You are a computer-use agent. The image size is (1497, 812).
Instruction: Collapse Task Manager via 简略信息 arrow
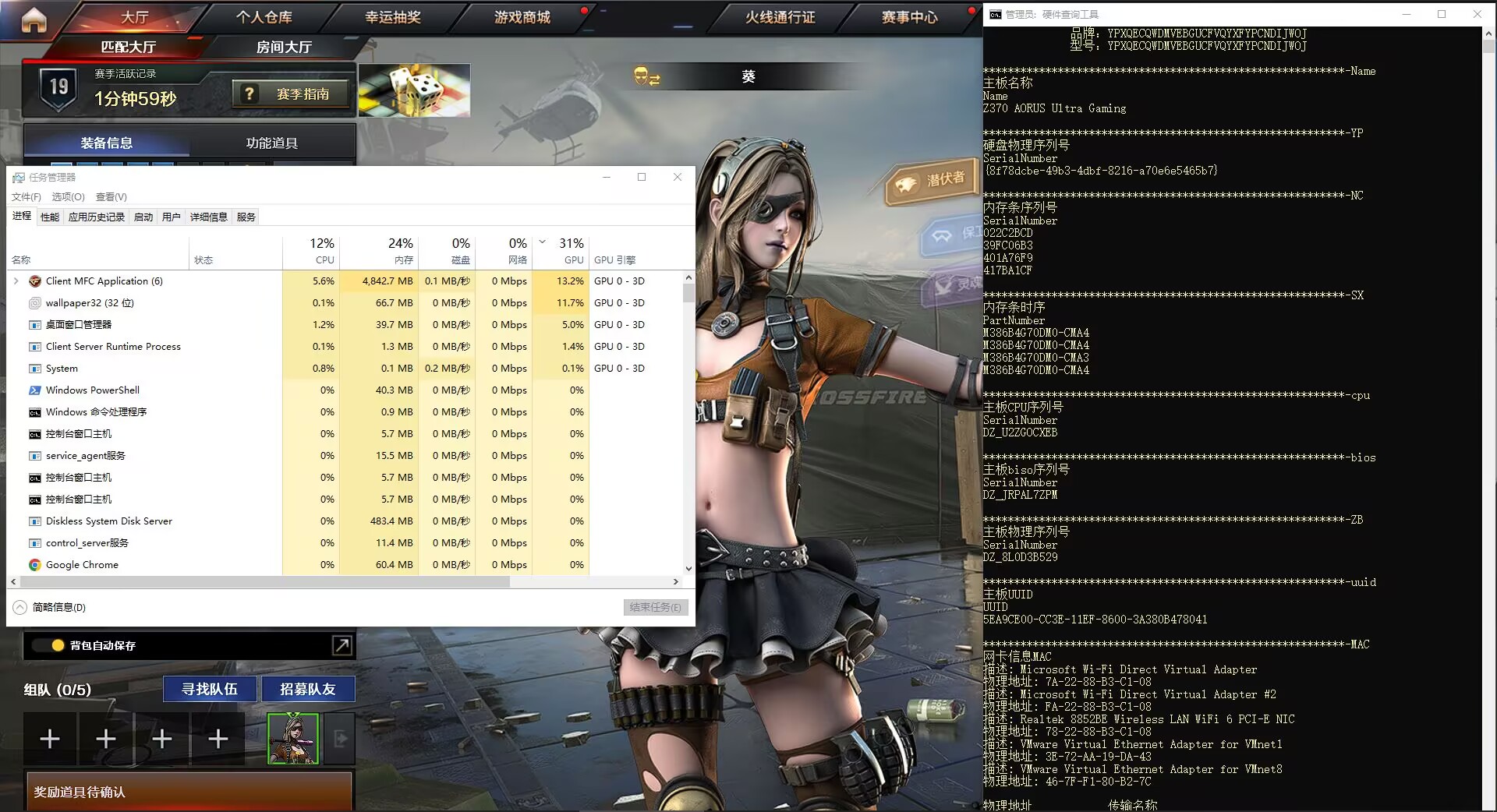pyautogui.click(x=19, y=607)
